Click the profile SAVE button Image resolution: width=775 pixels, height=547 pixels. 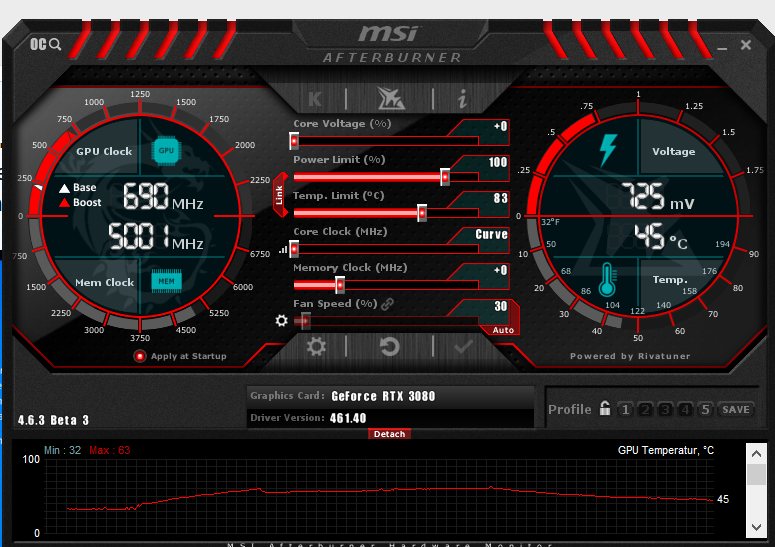click(735, 409)
